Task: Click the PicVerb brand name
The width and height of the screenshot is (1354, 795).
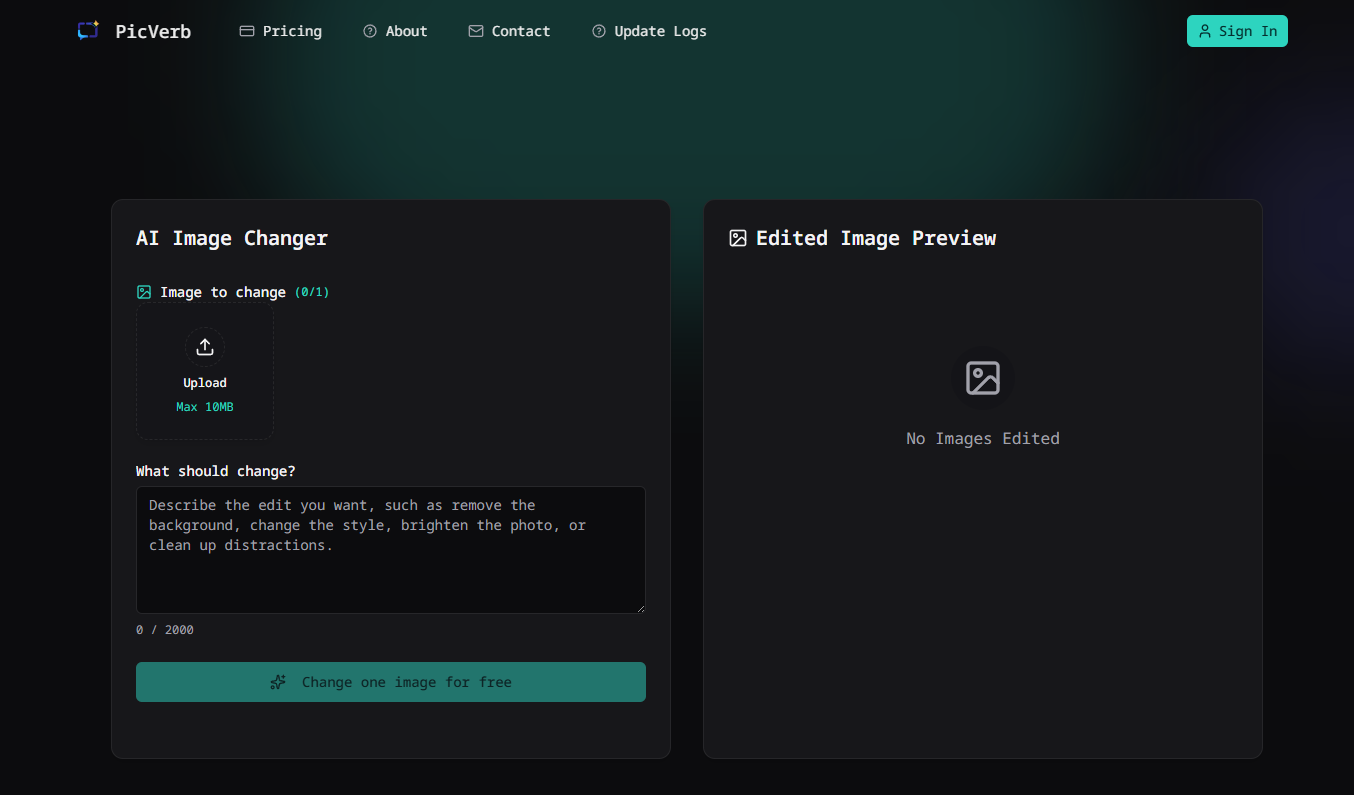Action: click(x=153, y=32)
